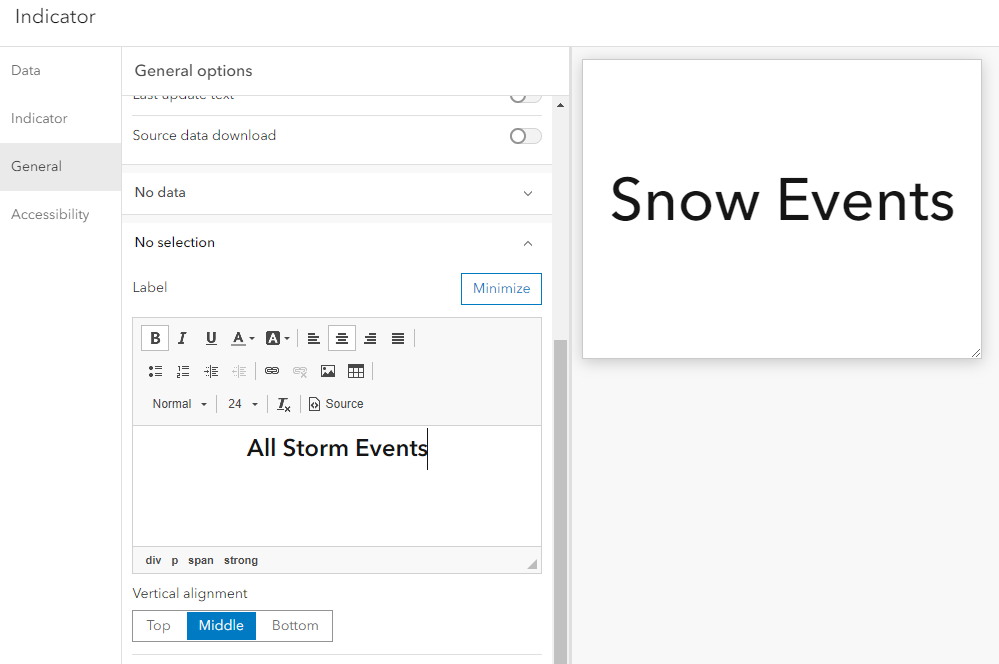Insert a table into the label text
The image size is (999, 664).
tap(356, 371)
